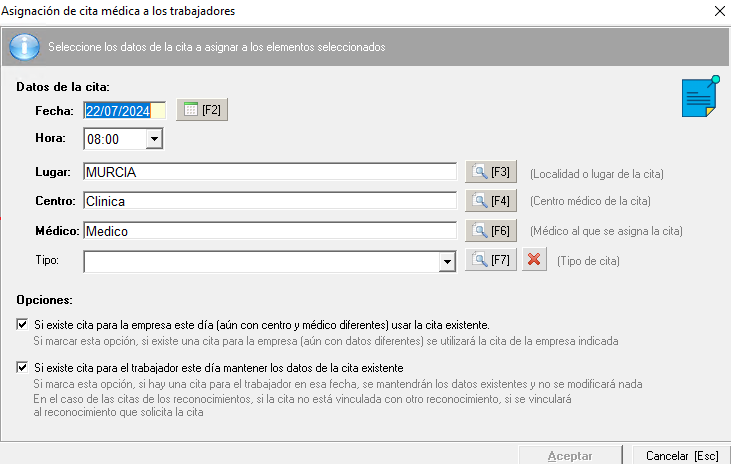Click the Médico field containing Medico
This screenshot has width=731, height=464.
(x=270, y=231)
